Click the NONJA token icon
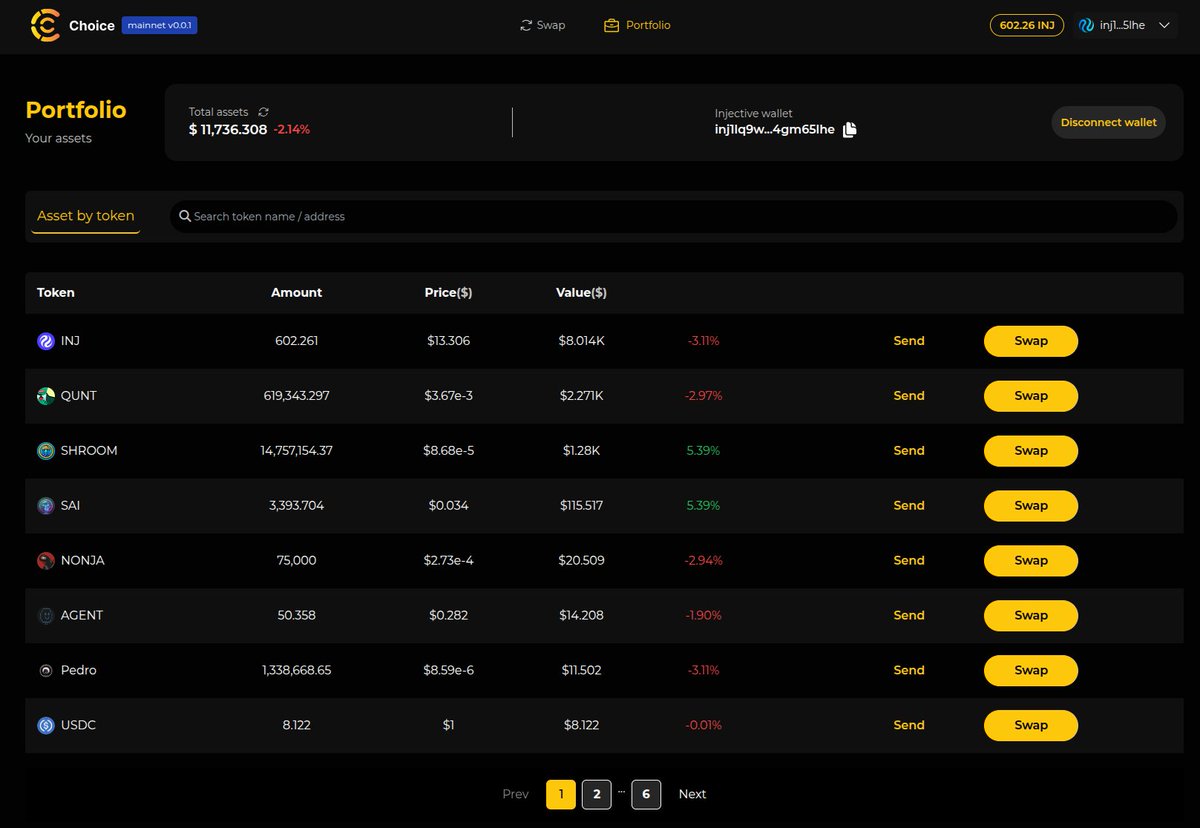This screenshot has width=1200, height=828. click(x=45, y=561)
